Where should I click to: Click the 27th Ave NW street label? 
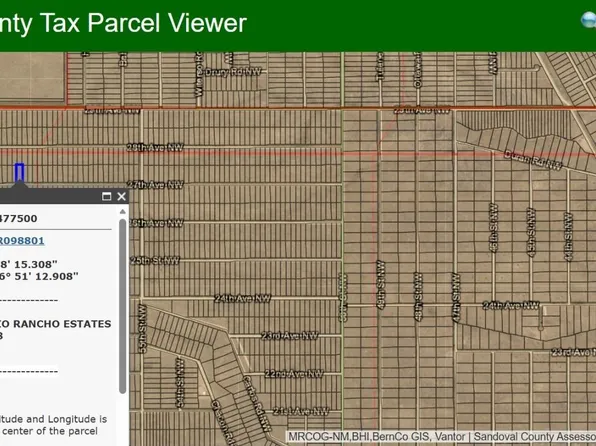point(155,184)
